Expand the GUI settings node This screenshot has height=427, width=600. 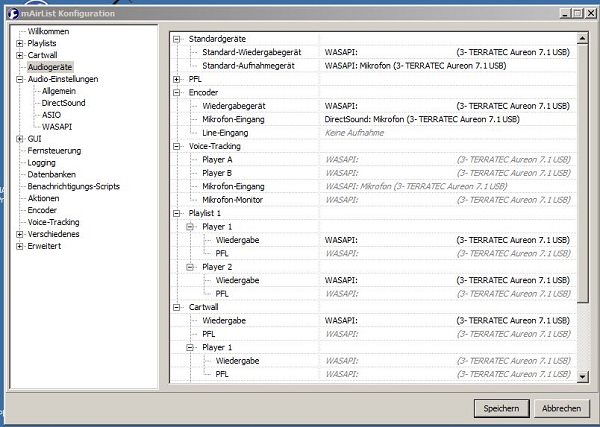pos(20,139)
